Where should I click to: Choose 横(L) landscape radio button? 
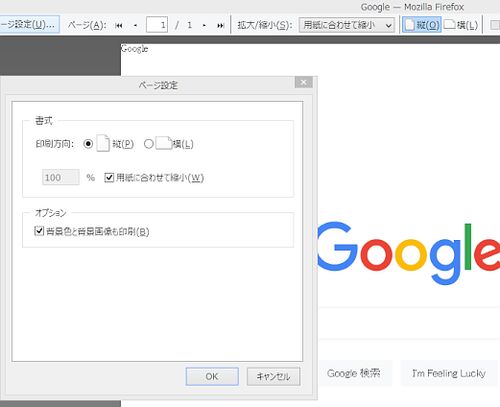pyautogui.click(x=149, y=144)
